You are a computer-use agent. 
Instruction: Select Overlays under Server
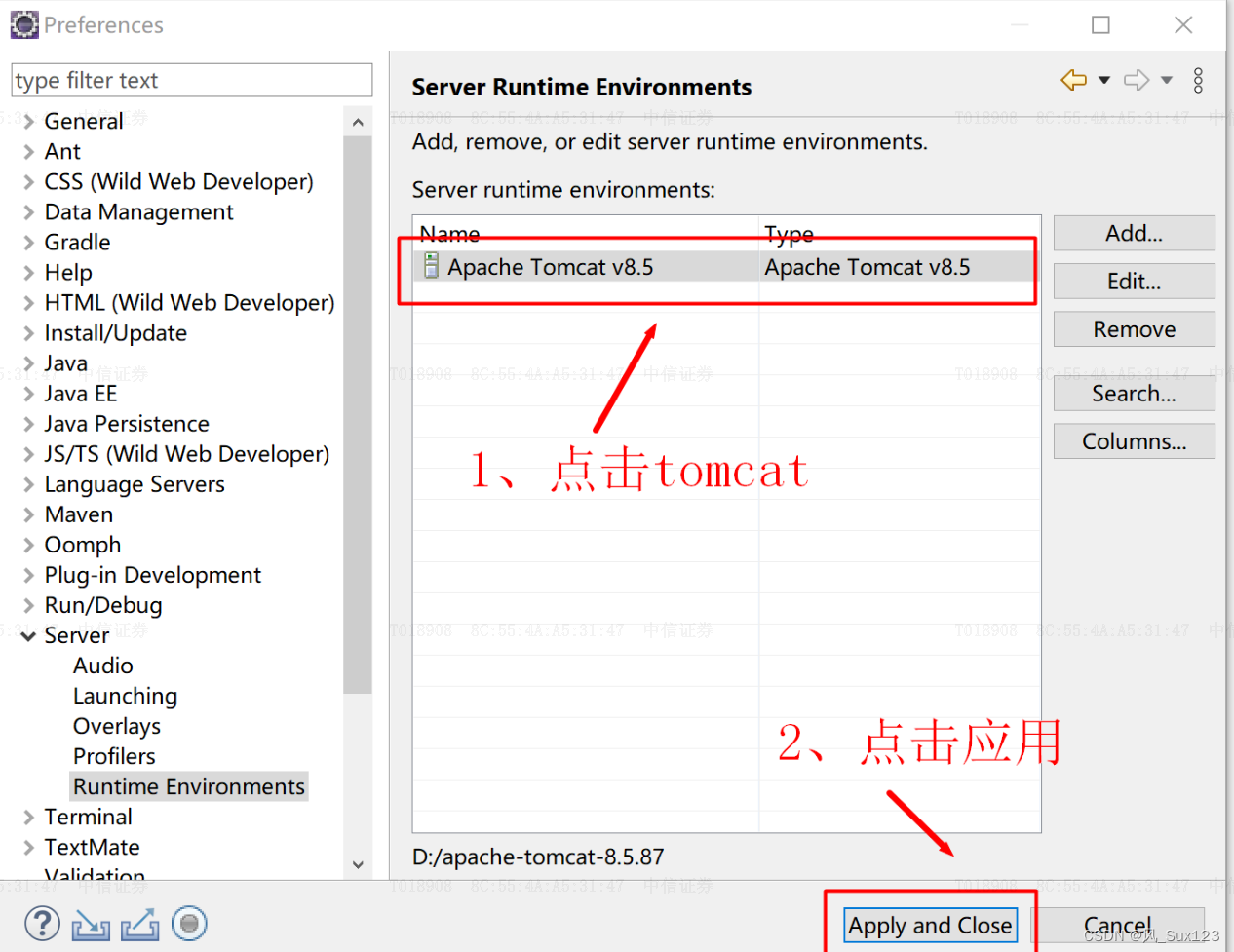pos(117,726)
